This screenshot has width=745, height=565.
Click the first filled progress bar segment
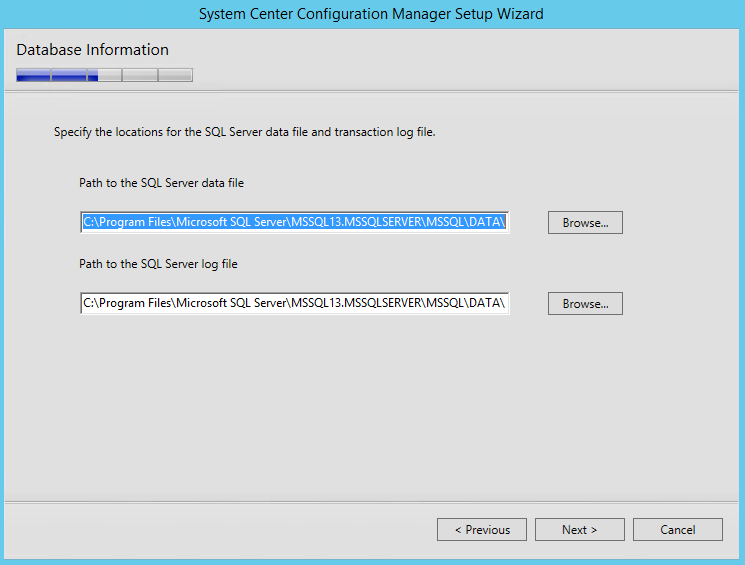(33, 75)
